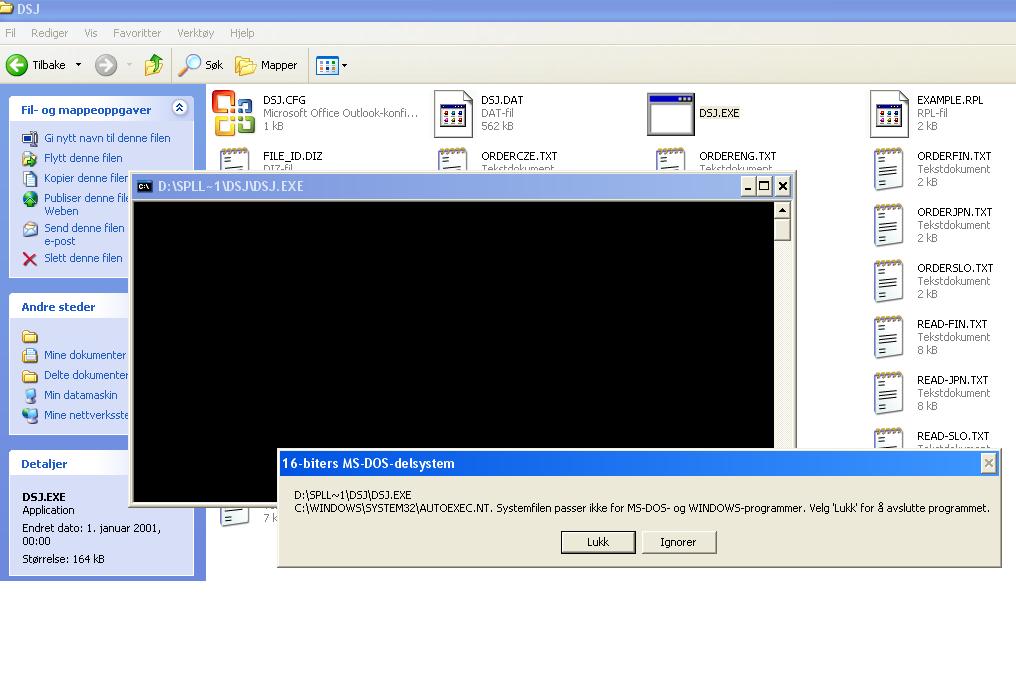Open Min datamaskin link
The image size is (1016, 696).
pos(80,395)
